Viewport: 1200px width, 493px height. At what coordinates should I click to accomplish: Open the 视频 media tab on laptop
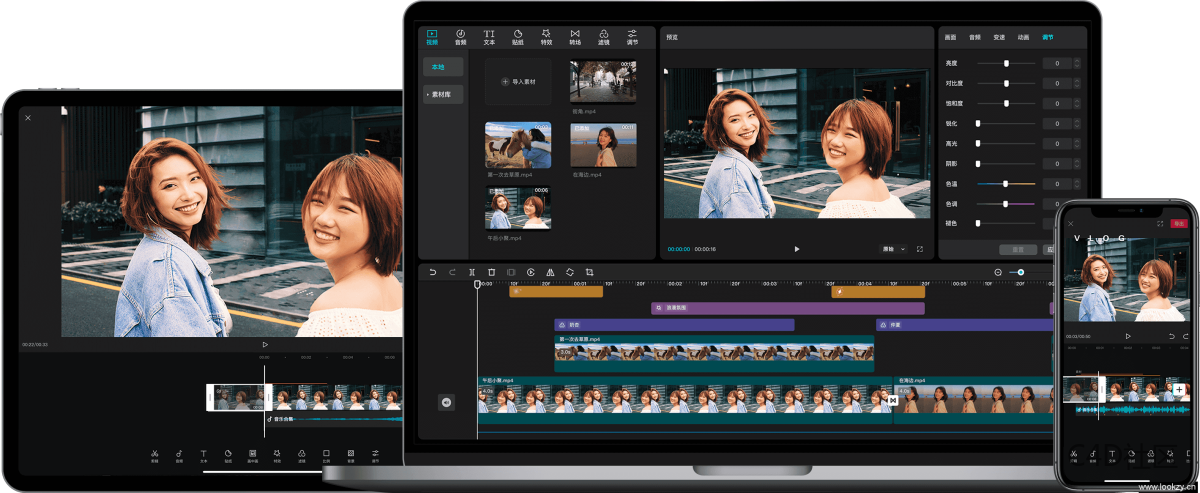pyautogui.click(x=432, y=37)
